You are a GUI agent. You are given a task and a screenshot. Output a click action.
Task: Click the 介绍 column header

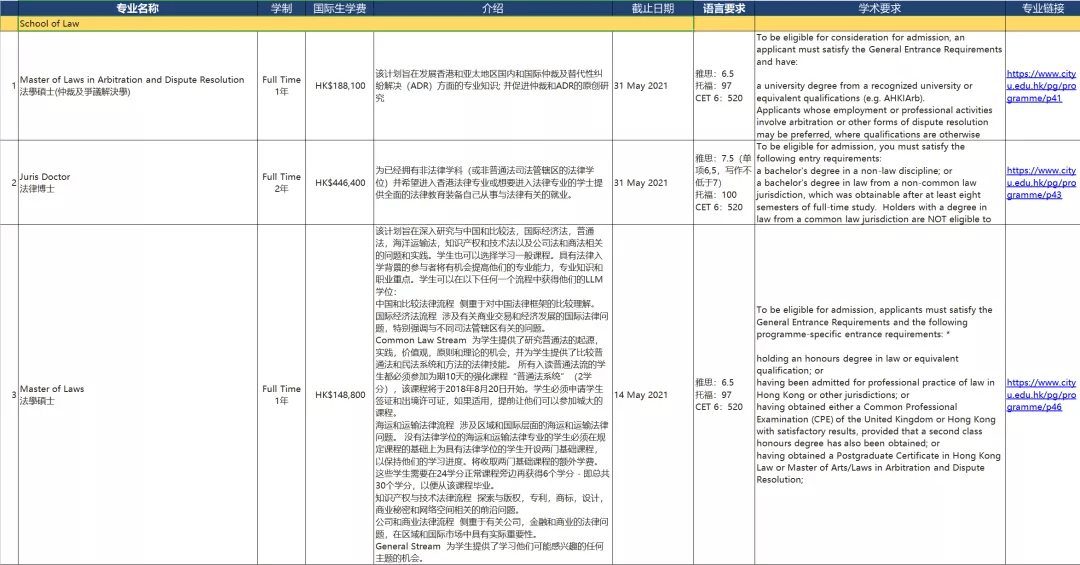492,8
